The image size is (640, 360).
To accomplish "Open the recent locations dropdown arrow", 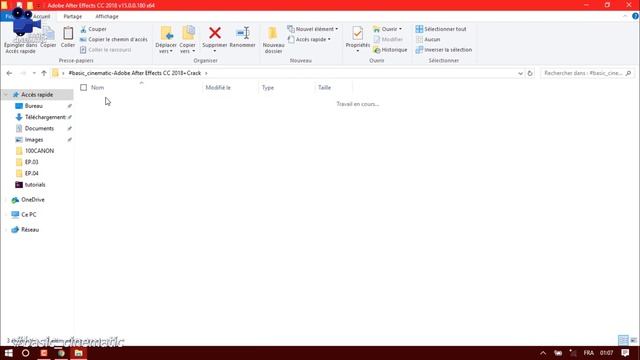I will (34, 73).
